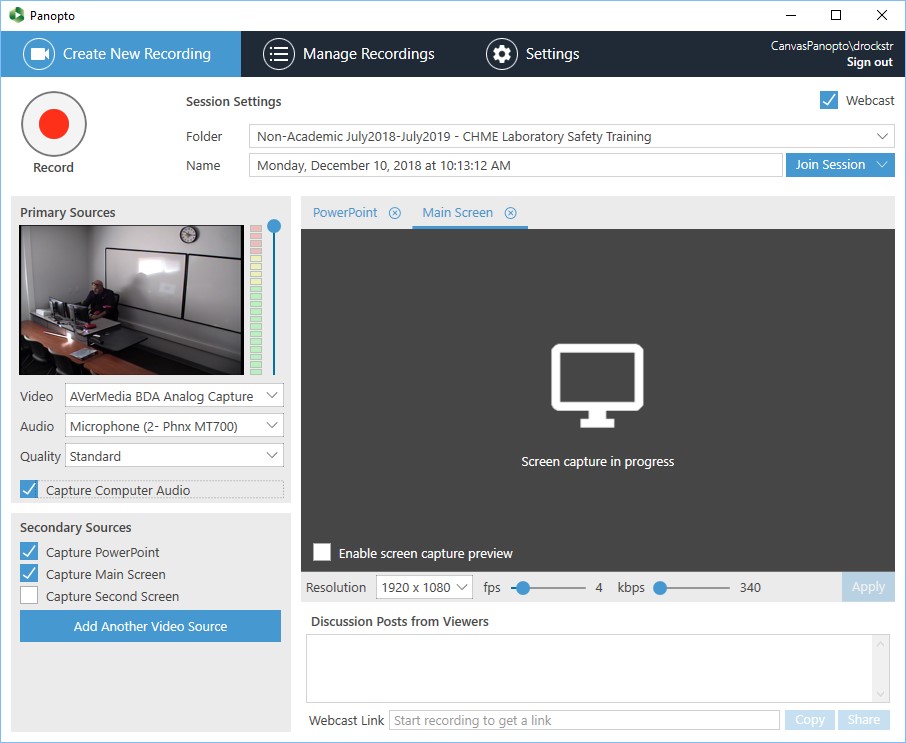
Task: Click the red Record button
Action: (x=54, y=124)
